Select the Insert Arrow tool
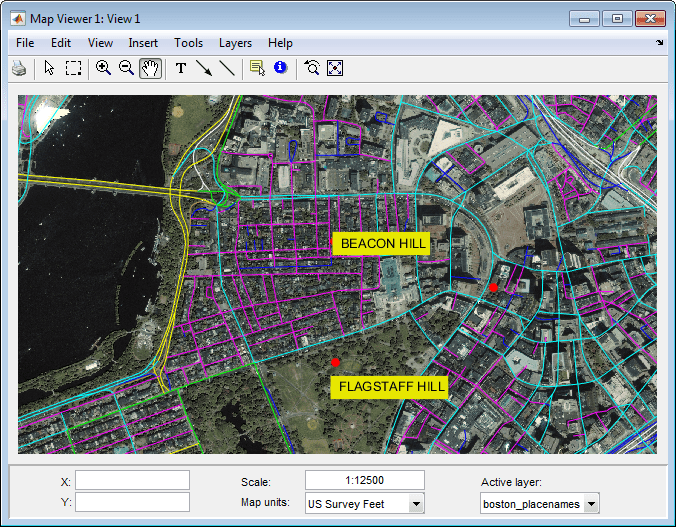This screenshot has height=527, width=676. click(x=204, y=68)
